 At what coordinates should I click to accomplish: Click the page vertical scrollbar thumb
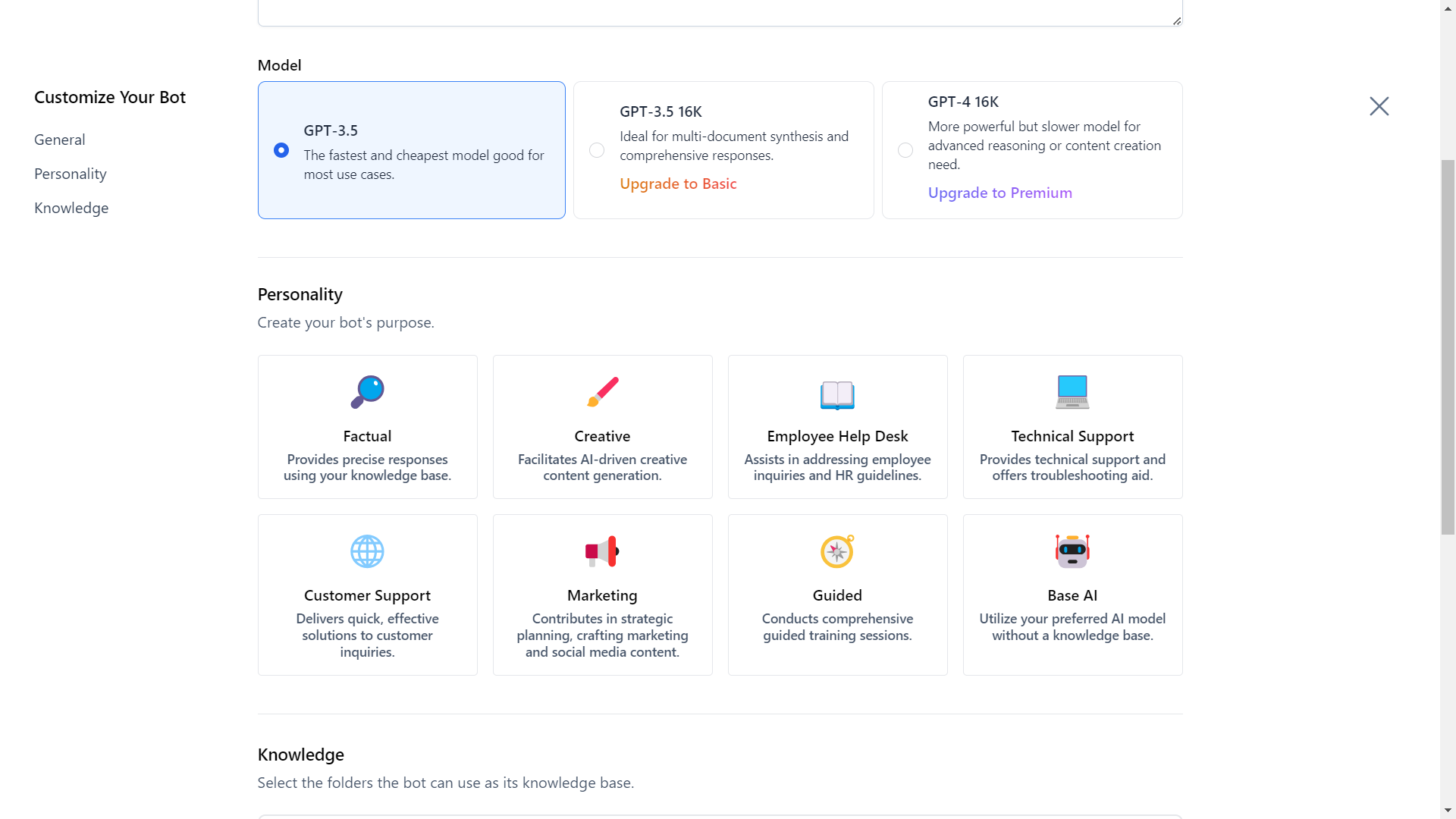point(1448,347)
